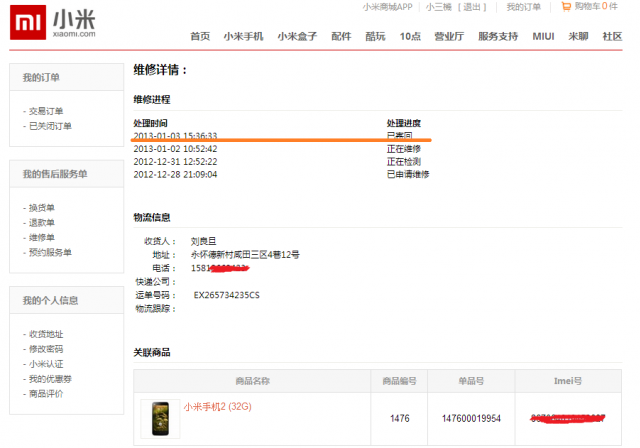Open the 小米盒子 navigation item
This screenshot has width=640, height=448.
click(x=297, y=36)
